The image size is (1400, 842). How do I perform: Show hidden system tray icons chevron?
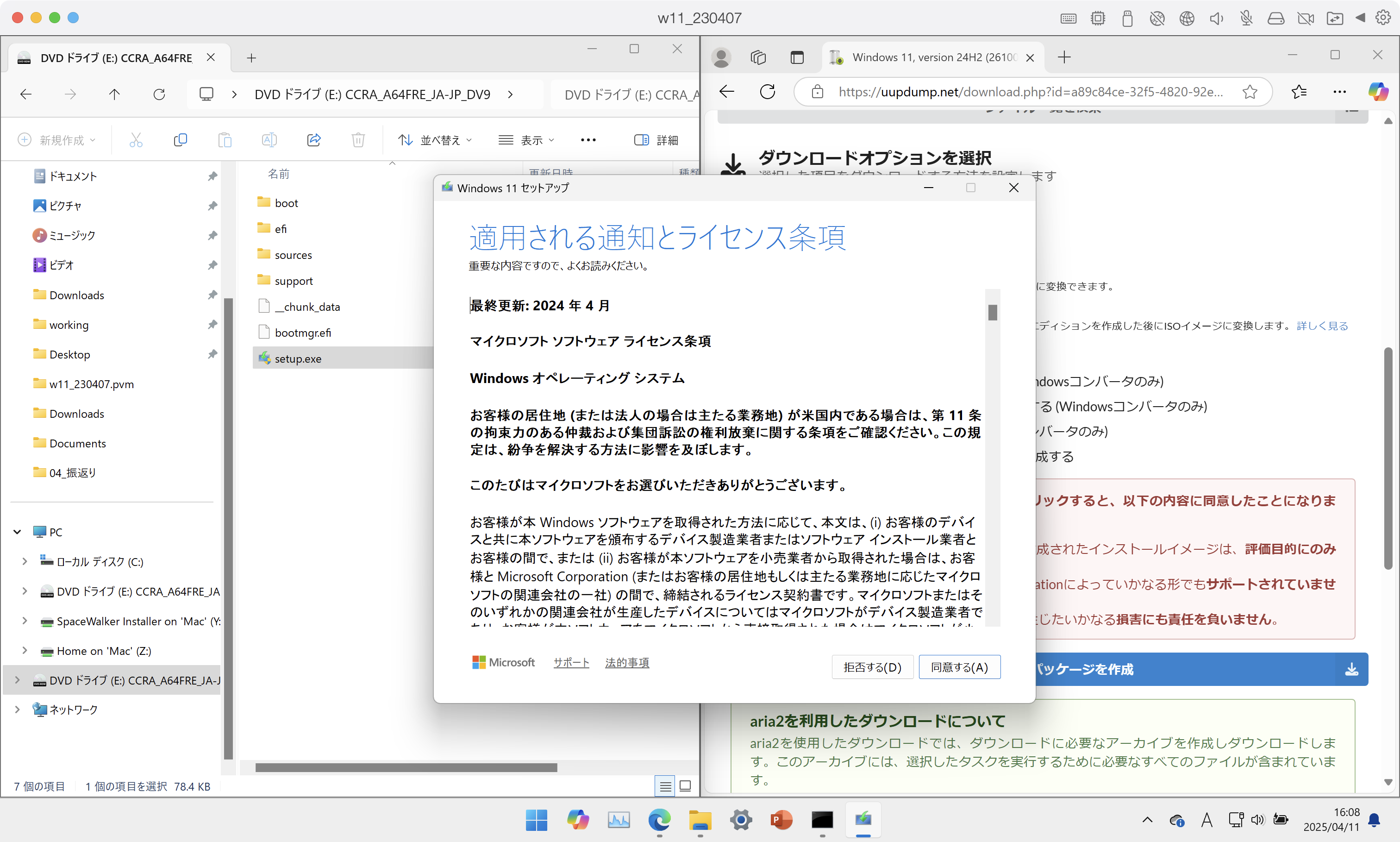click(1147, 820)
